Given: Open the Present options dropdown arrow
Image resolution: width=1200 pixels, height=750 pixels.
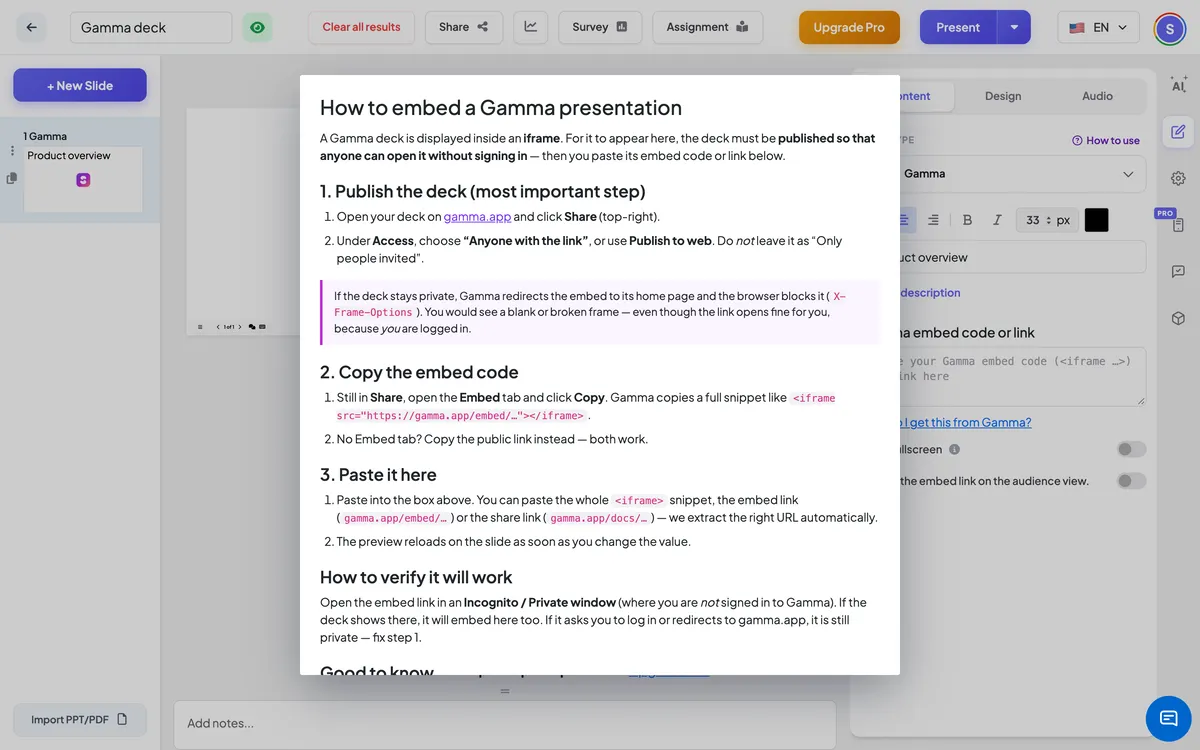Looking at the screenshot, I should click(1013, 27).
